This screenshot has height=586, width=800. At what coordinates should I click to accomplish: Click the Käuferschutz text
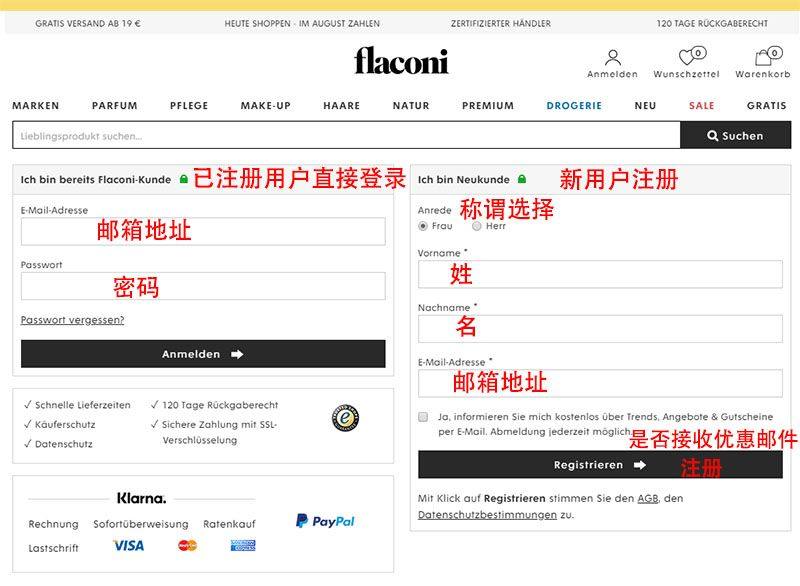click(65, 424)
